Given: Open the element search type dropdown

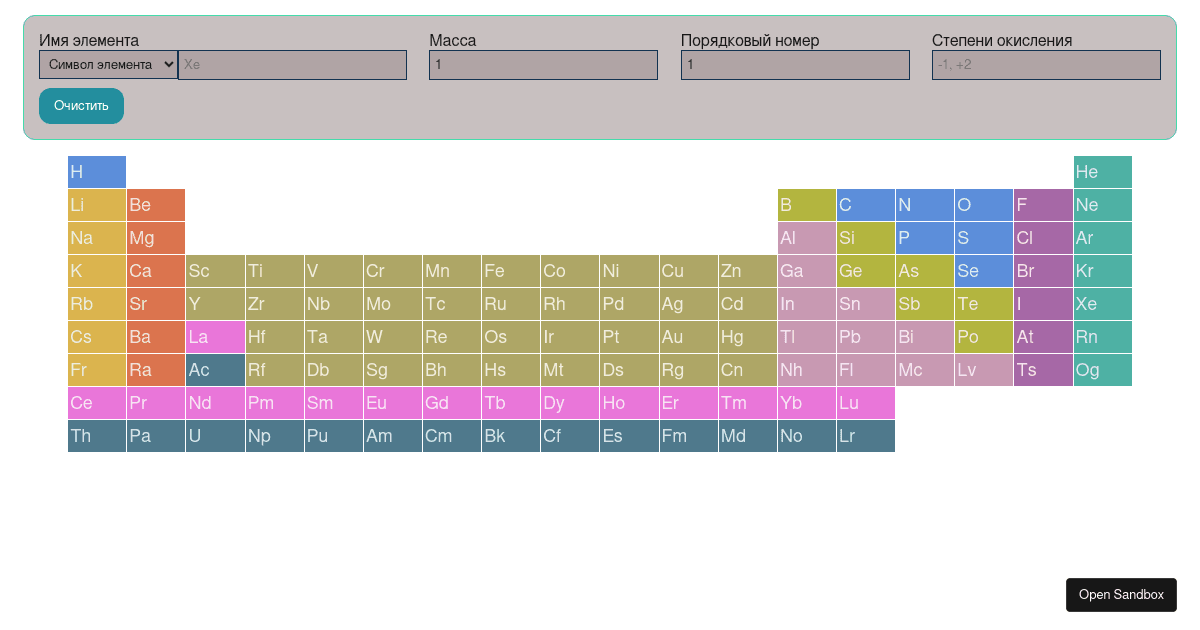Looking at the screenshot, I should [107, 64].
